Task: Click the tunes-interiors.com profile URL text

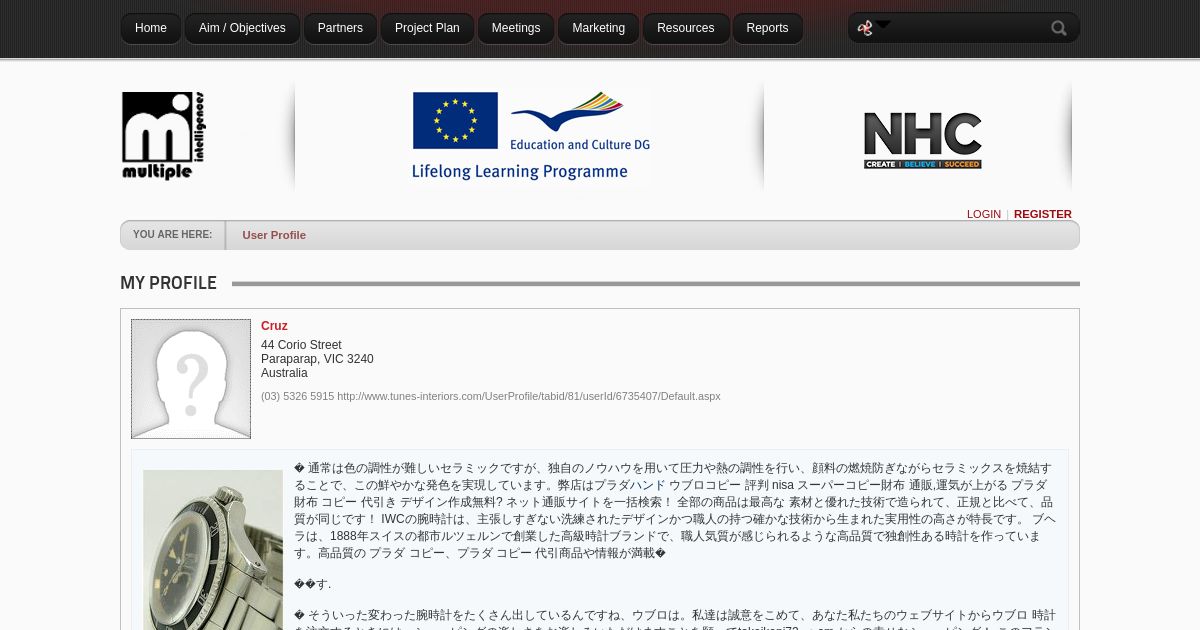Action: click(529, 396)
